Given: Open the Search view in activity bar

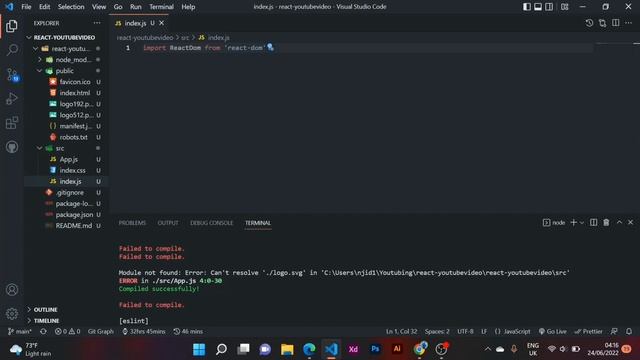Looking at the screenshot, I should pyautogui.click(x=12, y=50).
